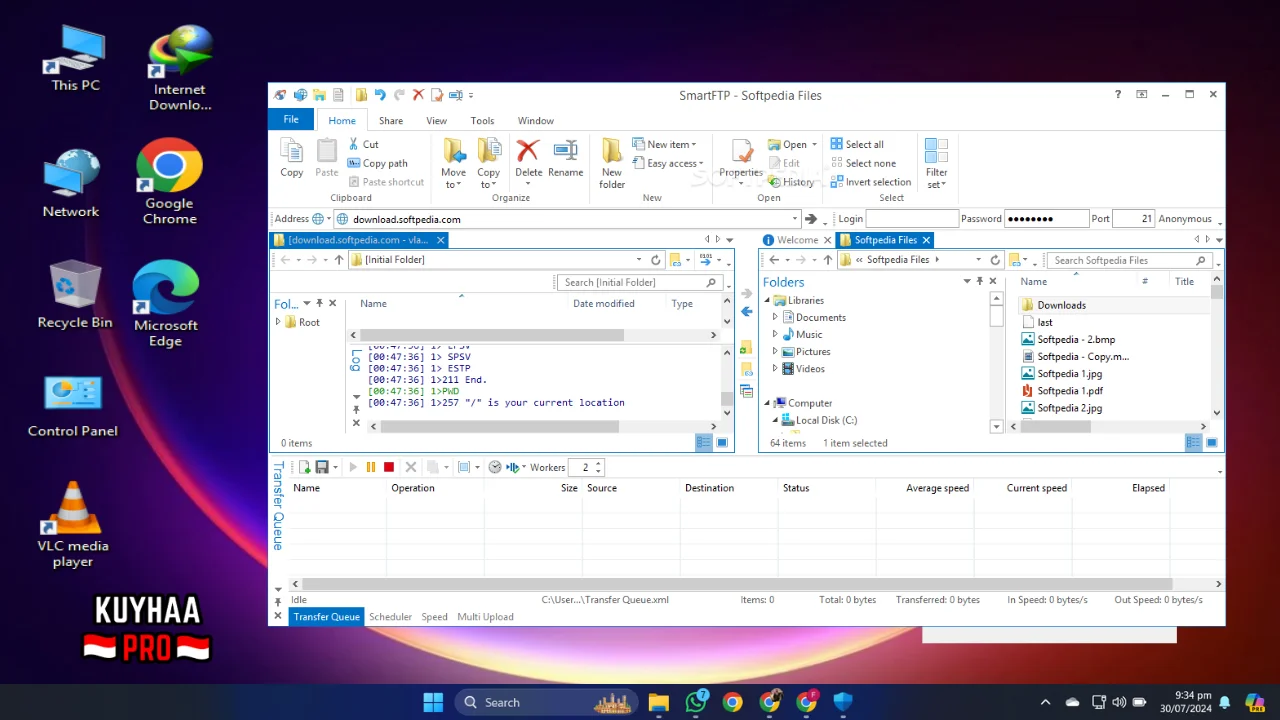This screenshot has height=720, width=1280.
Task: Click the go arrow next to address bar
Action: (811, 219)
